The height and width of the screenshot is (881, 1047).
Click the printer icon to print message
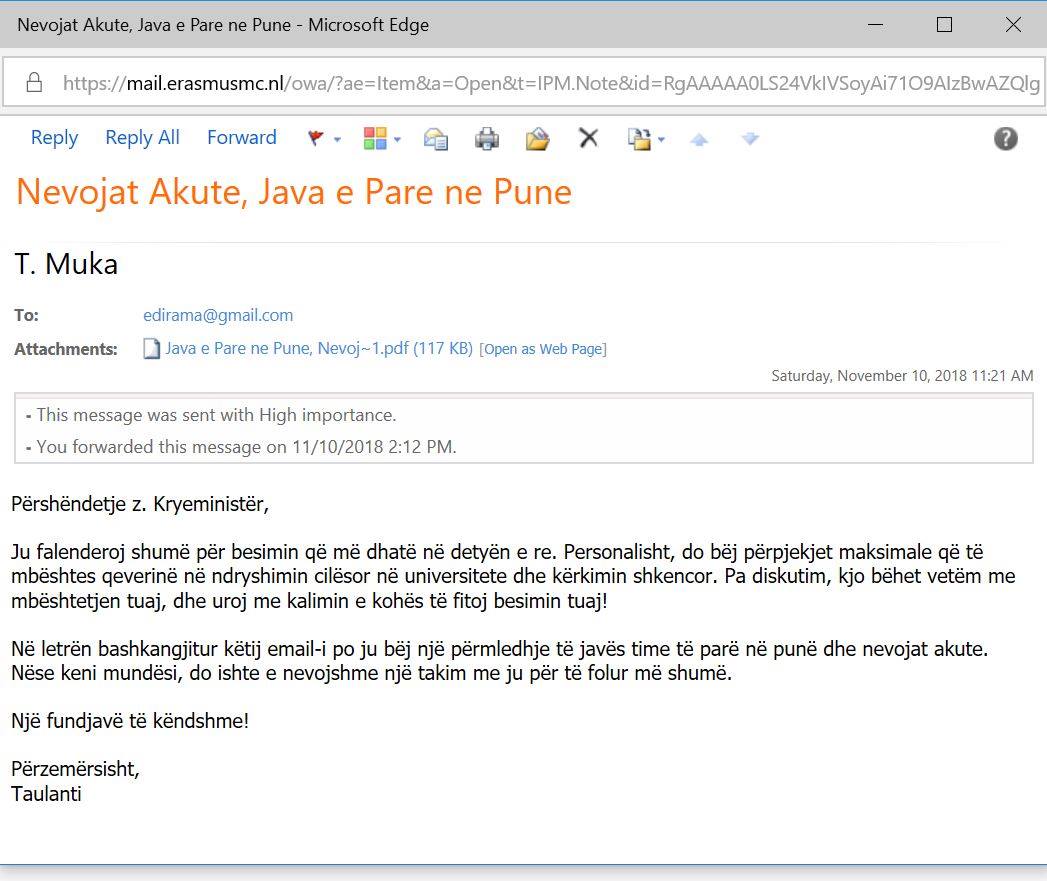click(487, 139)
